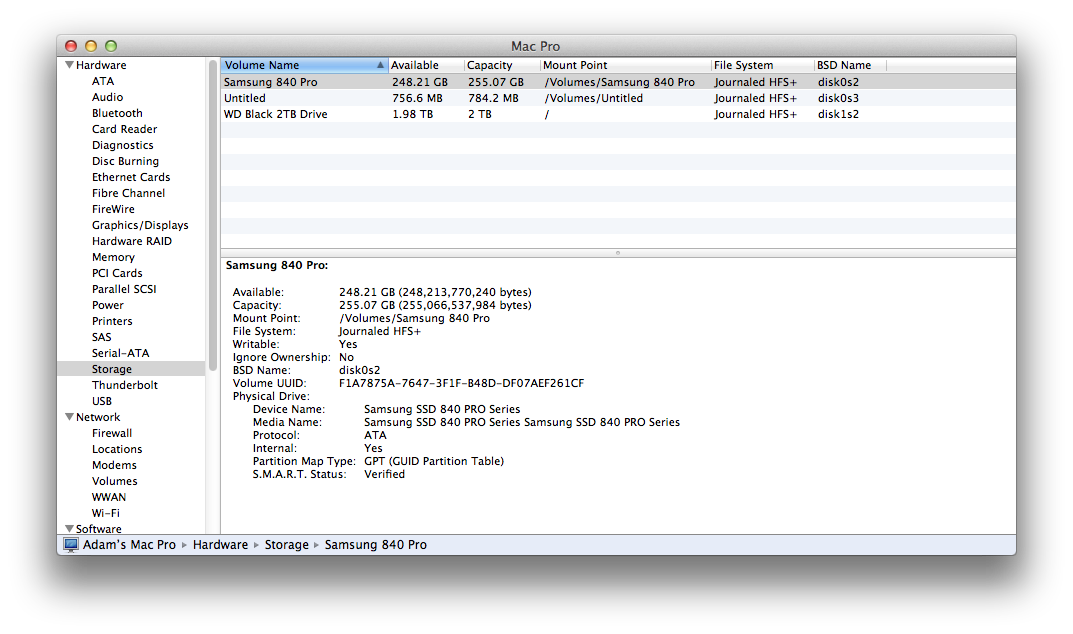Click the Verified S.M.A.R.T. status value
The image size is (1073, 634).
click(x=384, y=474)
